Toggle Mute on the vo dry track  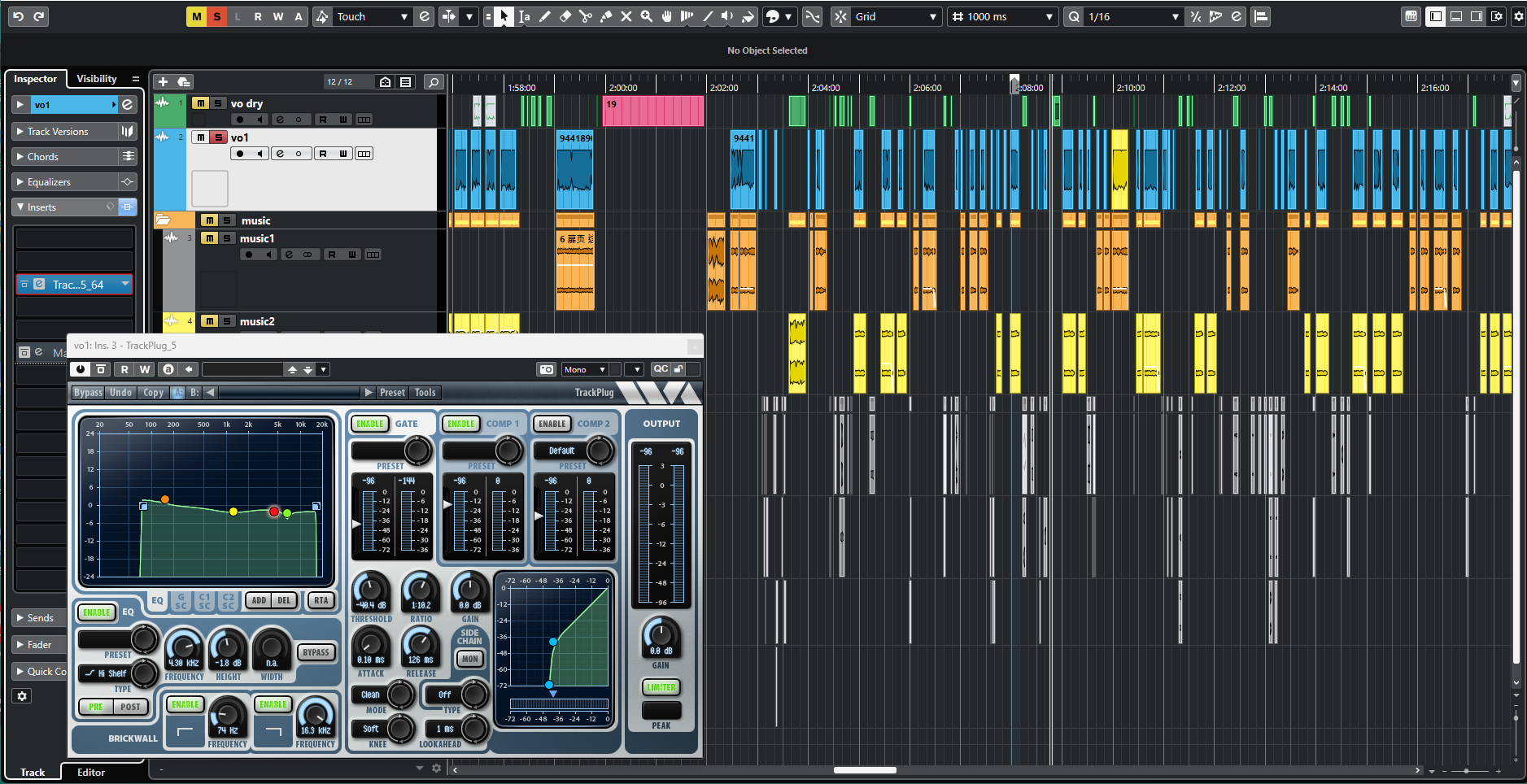coord(200,103)
